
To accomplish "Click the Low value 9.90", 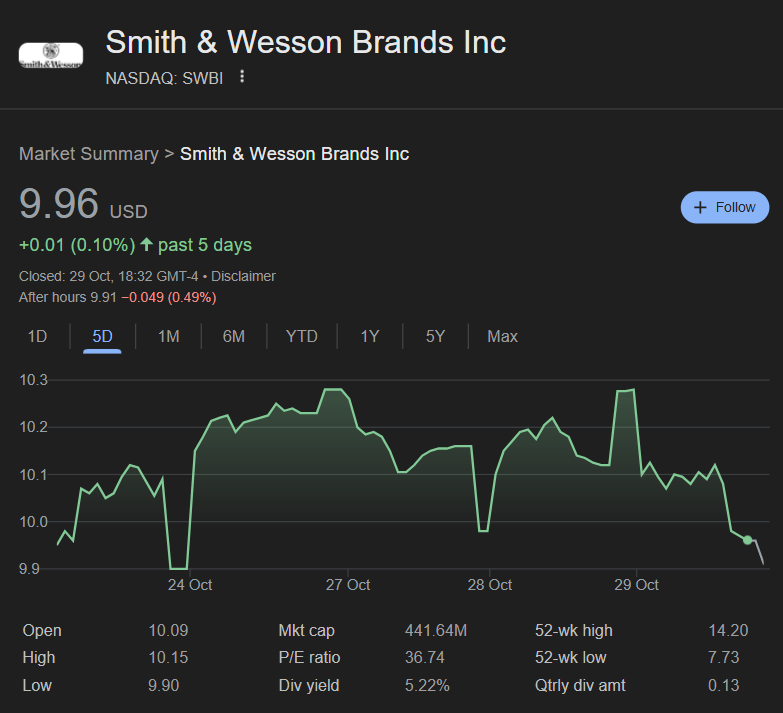I will coord(164,686).
